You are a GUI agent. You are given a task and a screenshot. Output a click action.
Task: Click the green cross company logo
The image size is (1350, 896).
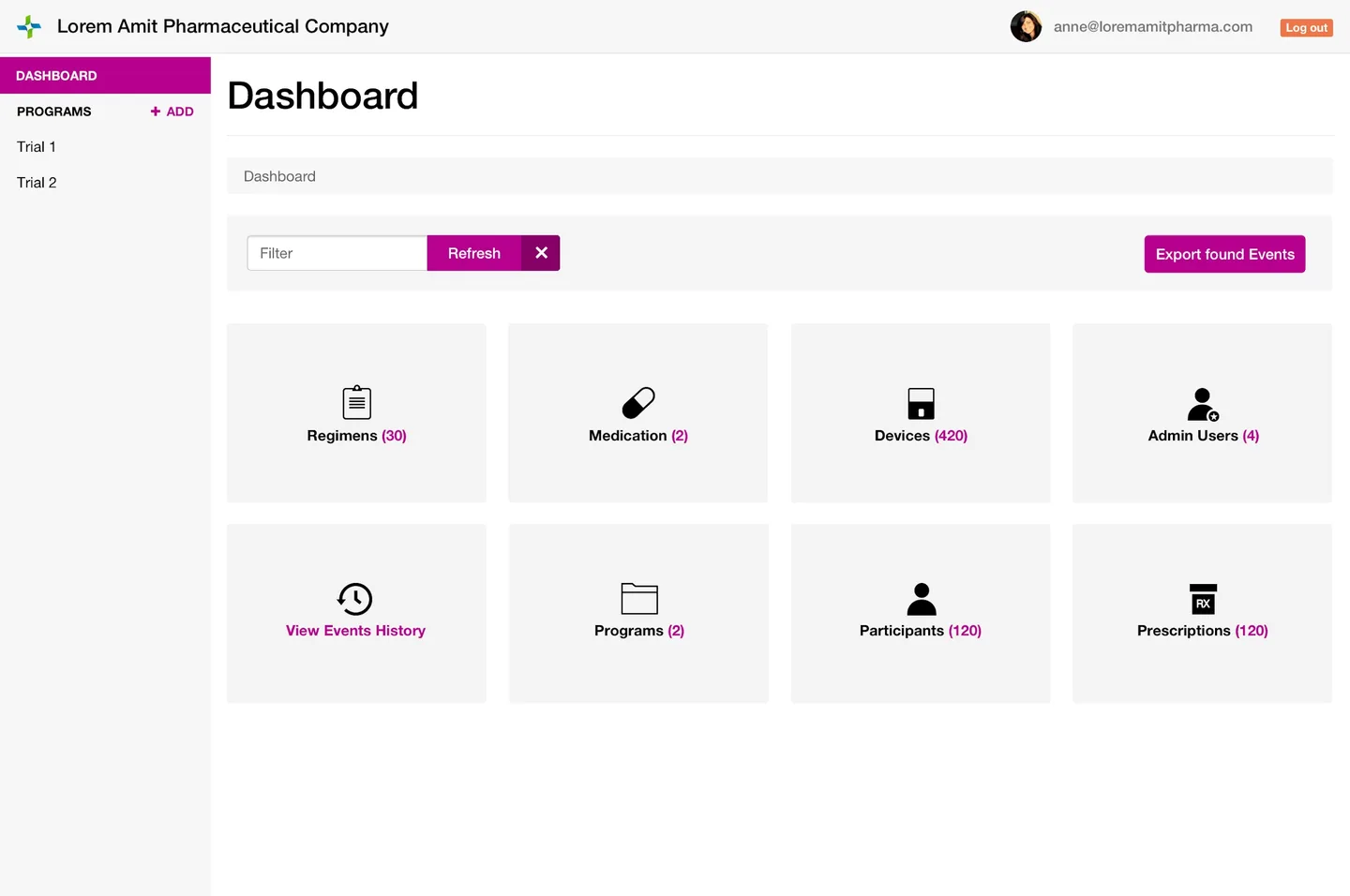pyautogui.click(x=28, y=26)
